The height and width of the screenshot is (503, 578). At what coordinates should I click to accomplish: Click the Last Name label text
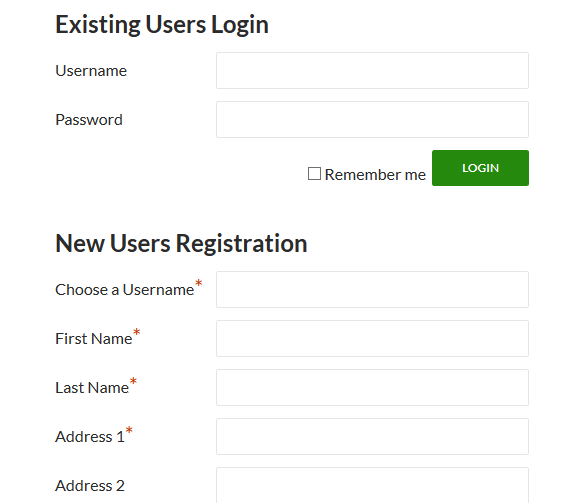92,388
